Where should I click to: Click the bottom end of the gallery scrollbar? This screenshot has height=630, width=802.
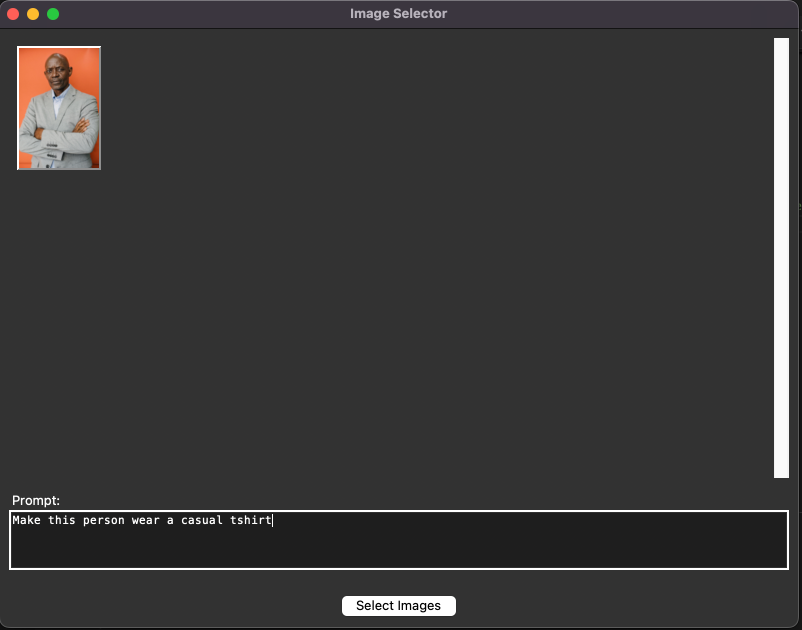click(x=781, y=471)
